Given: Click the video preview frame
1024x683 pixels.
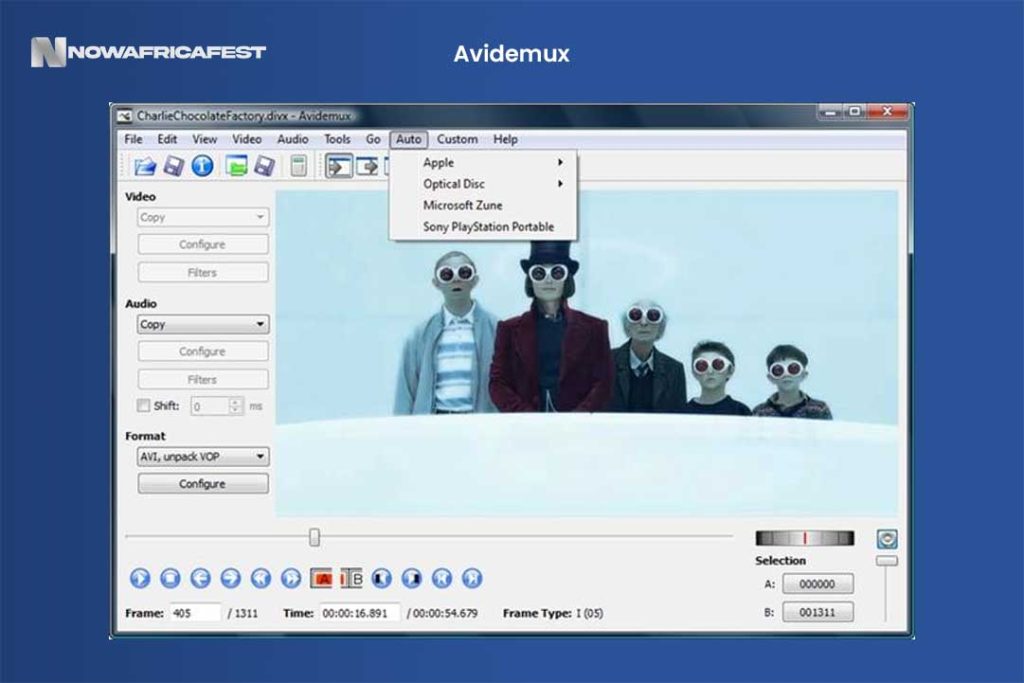Looking at the screenshot, I should [x=586, y=353].
